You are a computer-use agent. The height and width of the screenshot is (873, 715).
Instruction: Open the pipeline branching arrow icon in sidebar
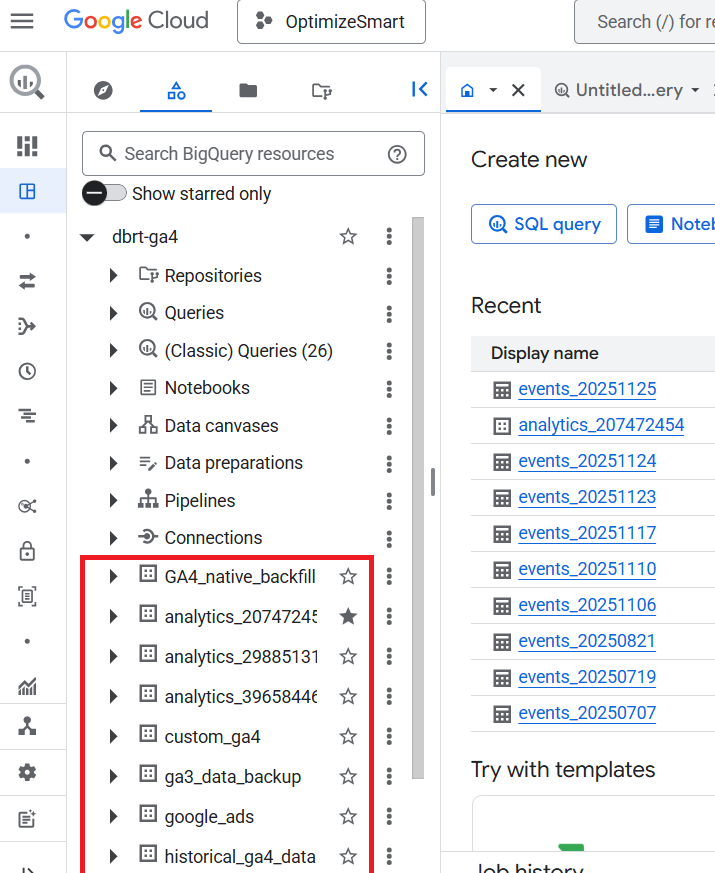coord(27,326)
